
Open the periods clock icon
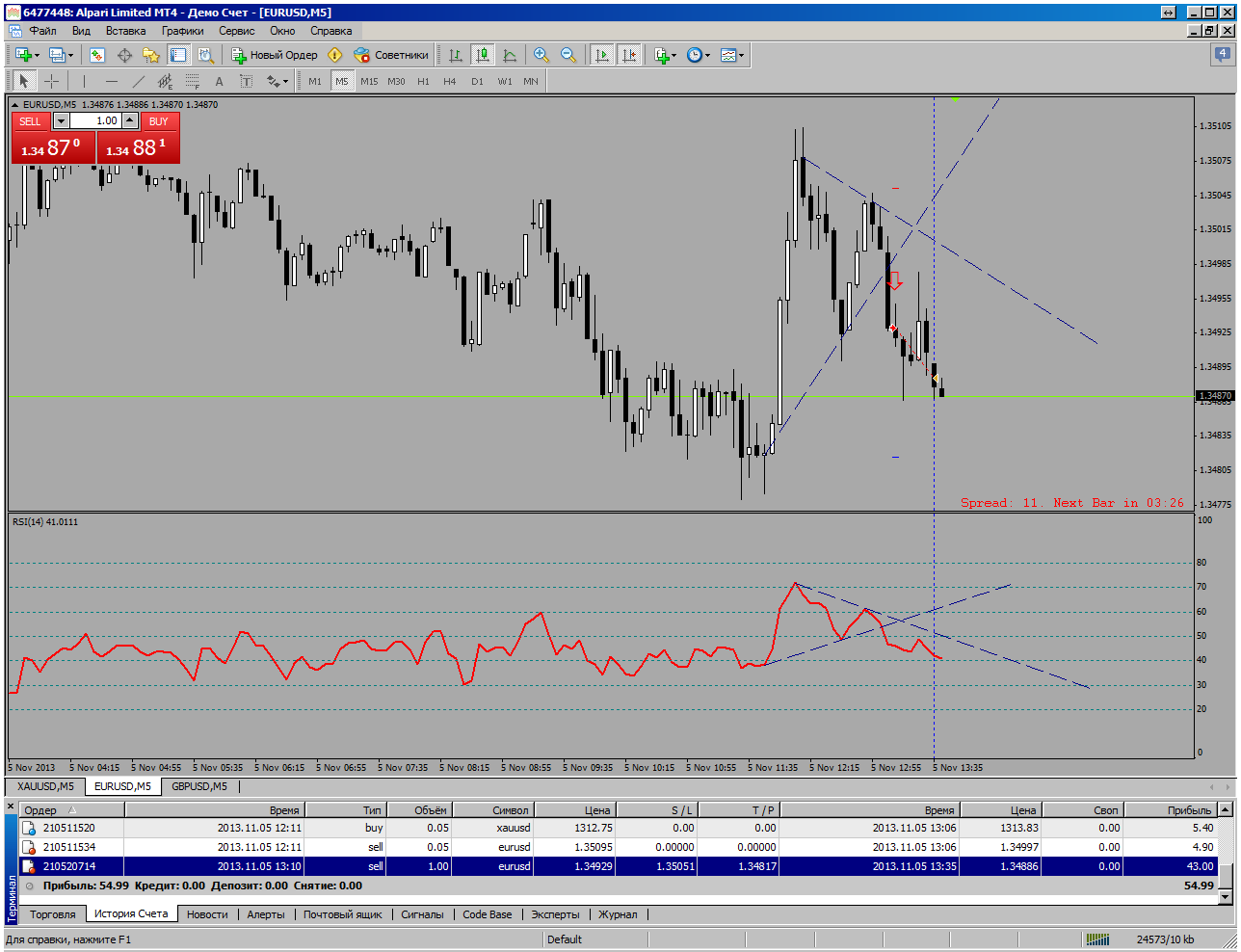[x=694, y=55]
